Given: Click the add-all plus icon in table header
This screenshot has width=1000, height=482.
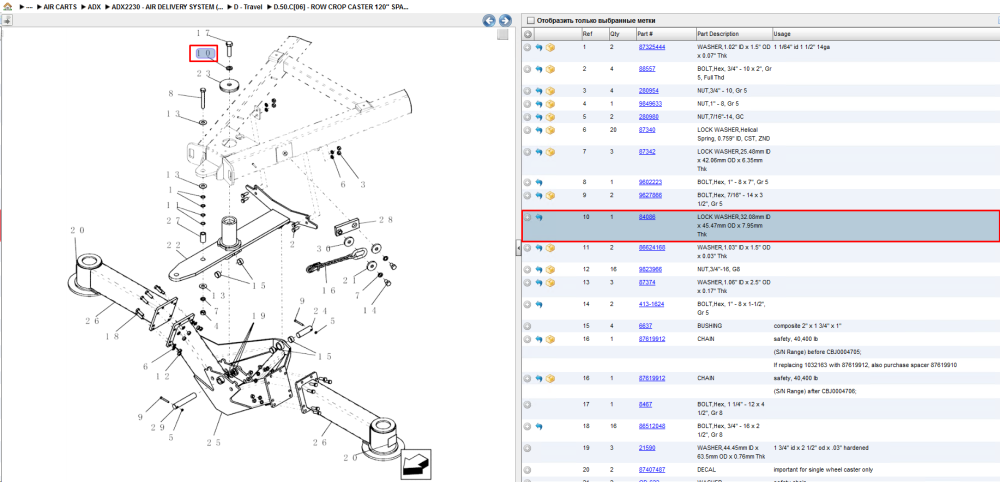Looking at the screenshot, I should pos(528,34).
